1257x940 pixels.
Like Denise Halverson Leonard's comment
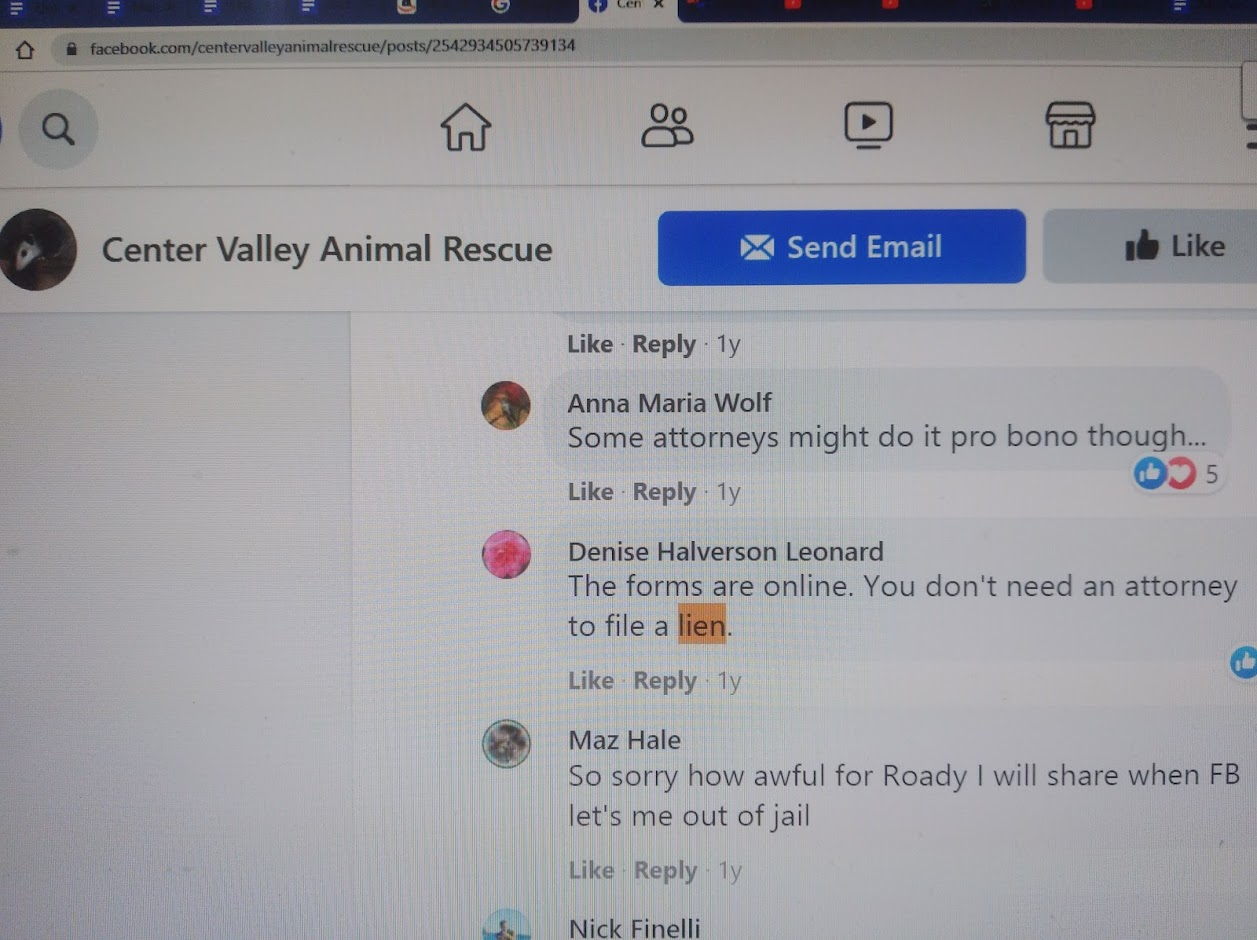(x=590, y=681)
